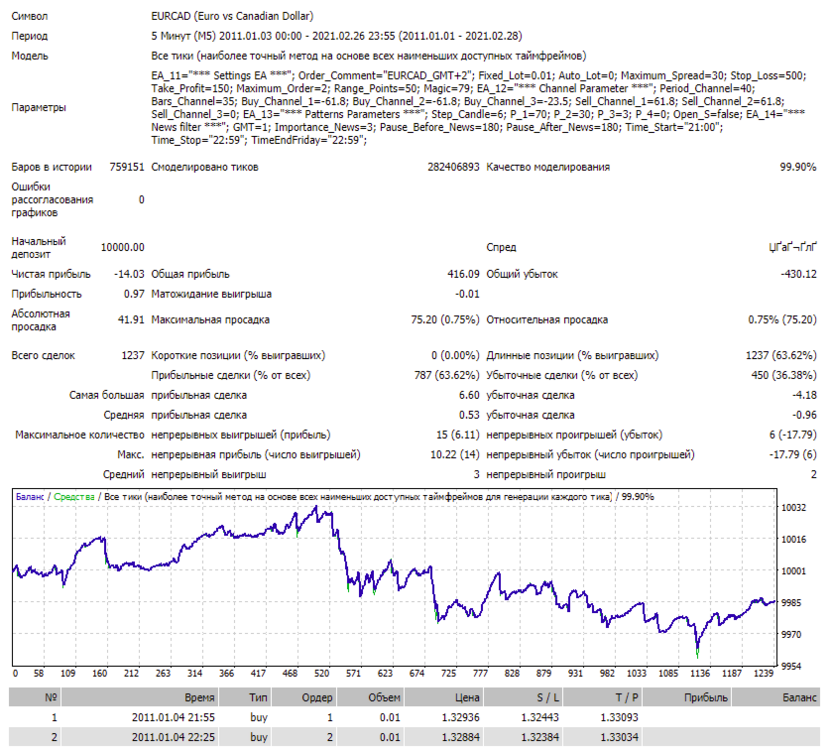
Task: Click the maximal drawdown value '75.20 (0.75%)'
Action: (x=445, y=320)
